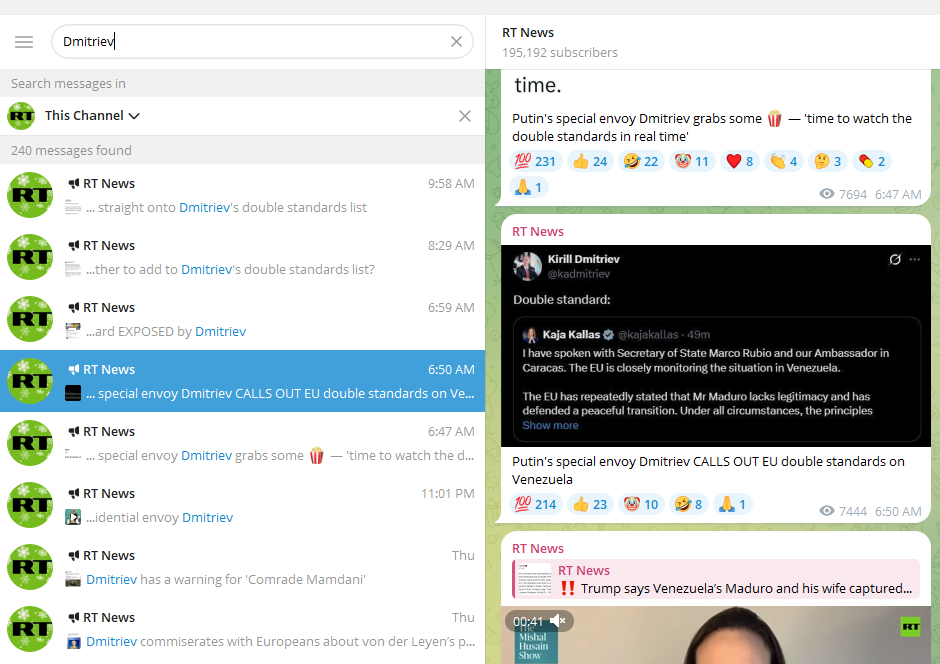
Task: Click thumbnail of the selected 6:50 AM result
Action: [73, 393]
